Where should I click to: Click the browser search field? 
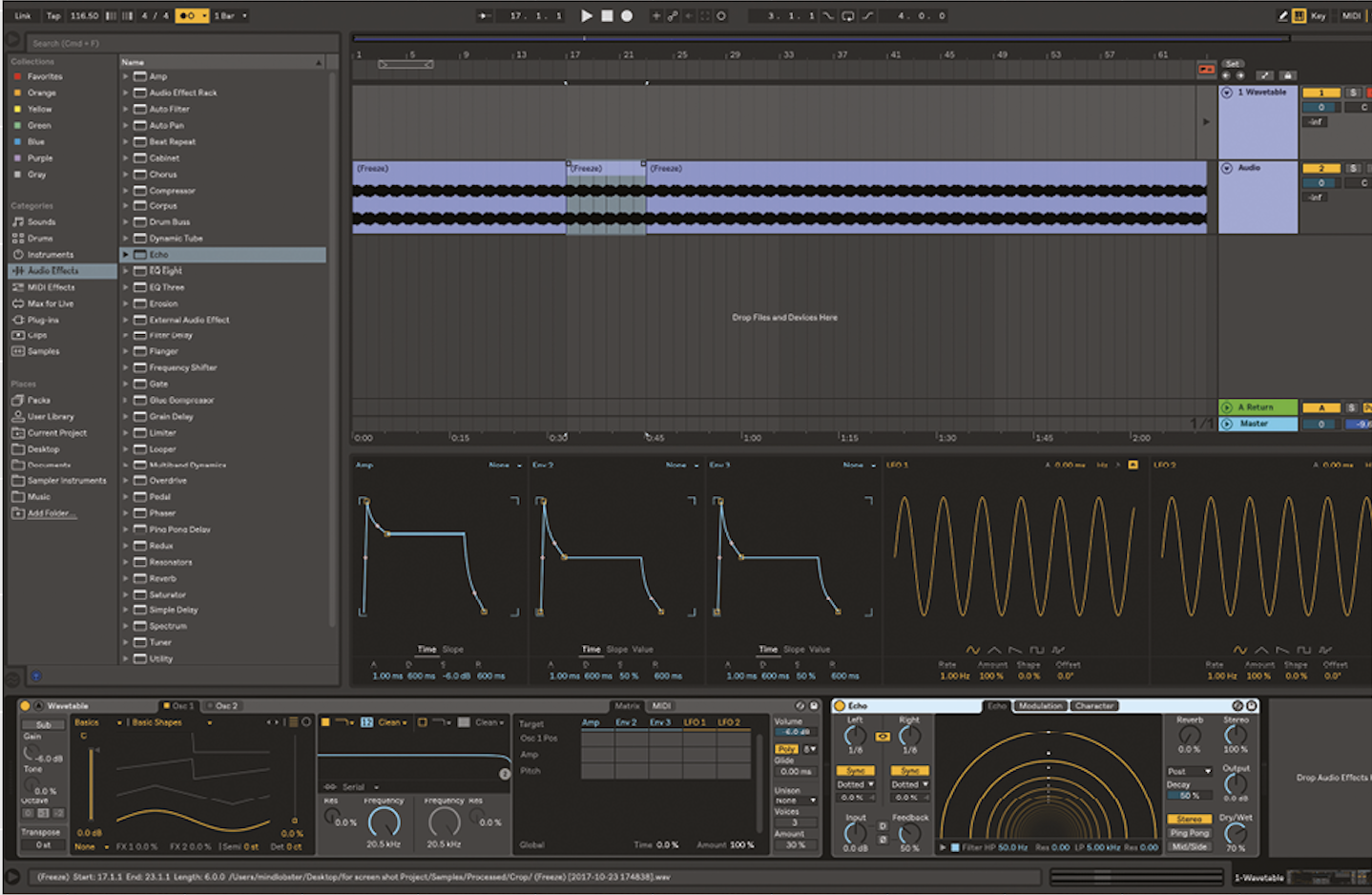(x=181, y=43)
